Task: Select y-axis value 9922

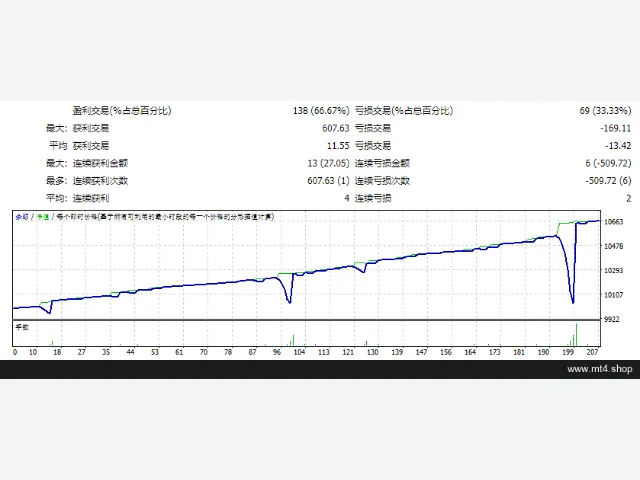Action: tap(611, 319)
